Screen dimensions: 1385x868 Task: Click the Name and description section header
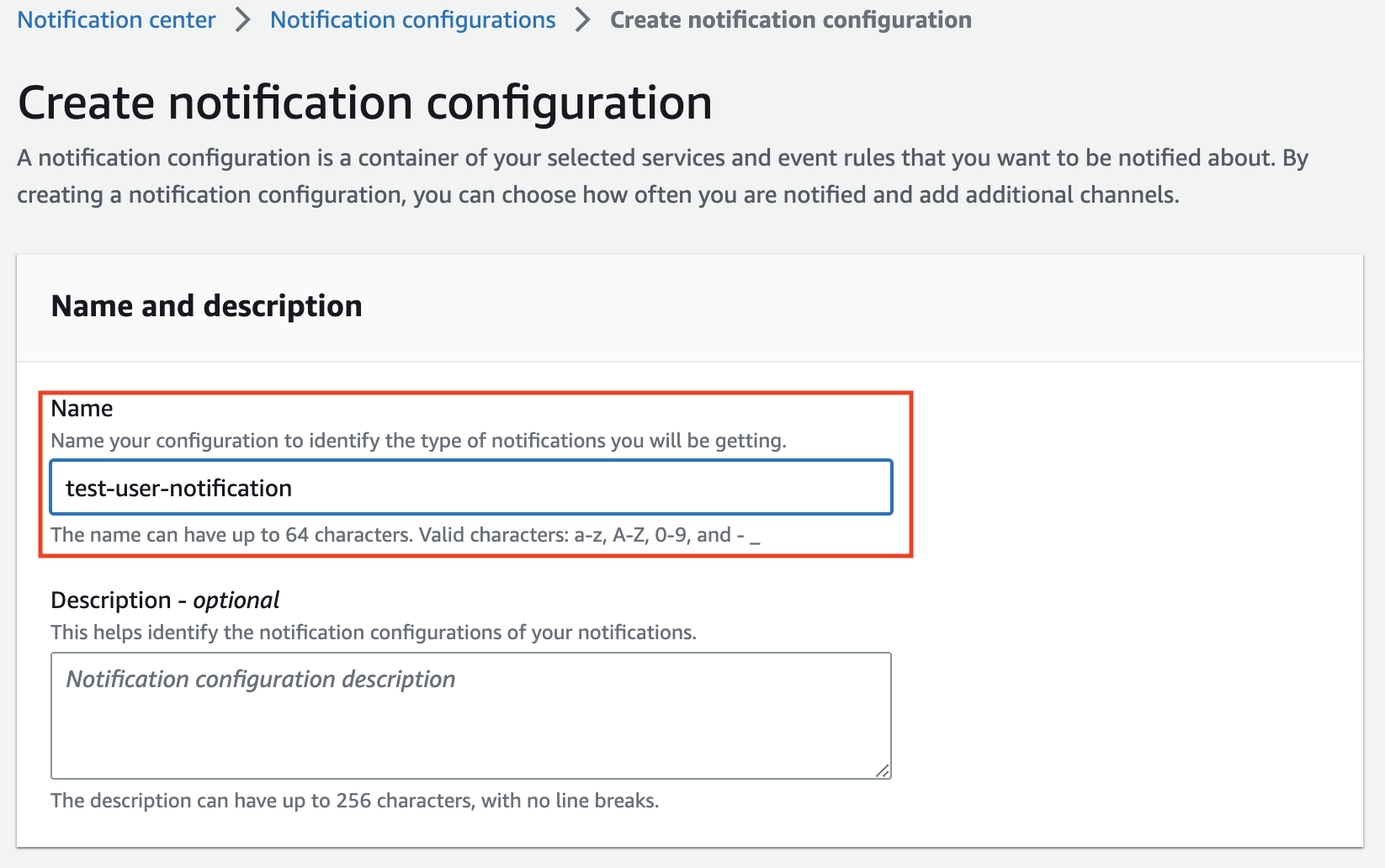click(x=206, y=306)
